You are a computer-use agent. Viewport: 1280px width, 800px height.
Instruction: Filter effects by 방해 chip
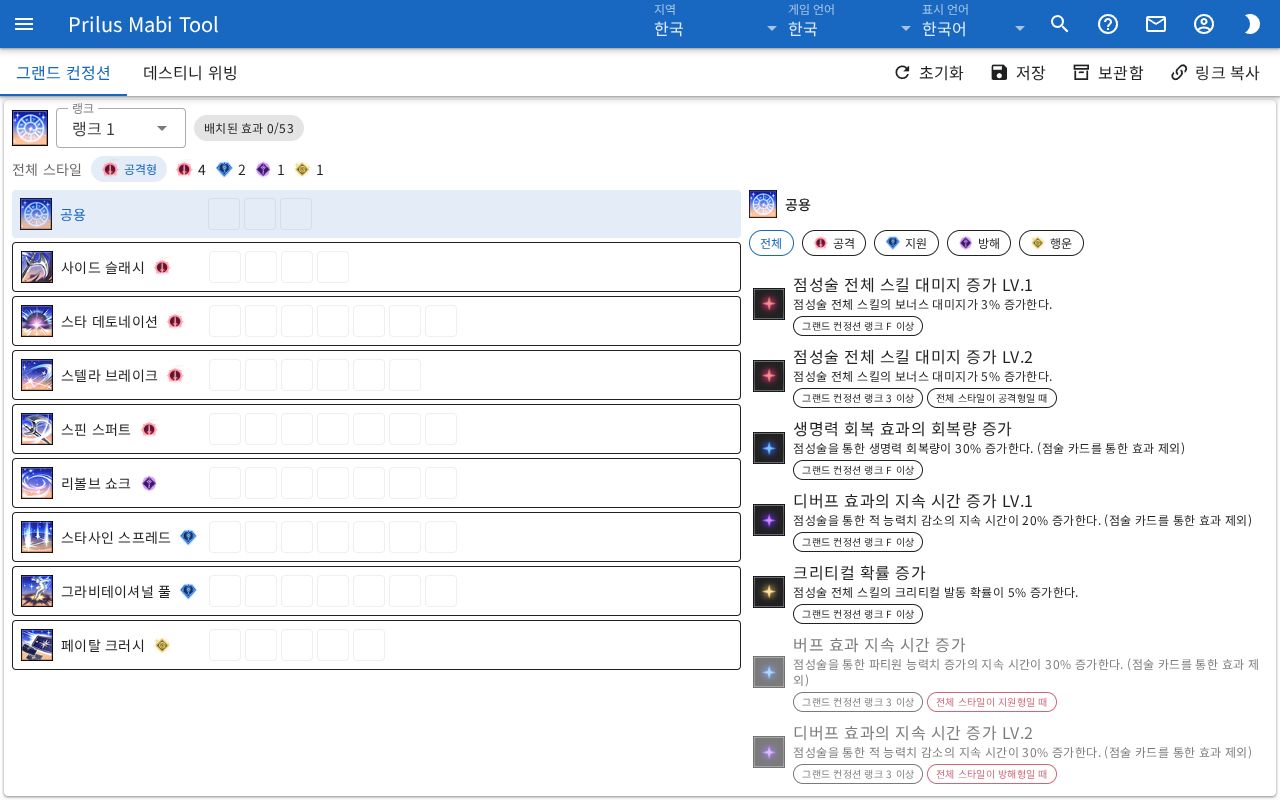[978, 243]
